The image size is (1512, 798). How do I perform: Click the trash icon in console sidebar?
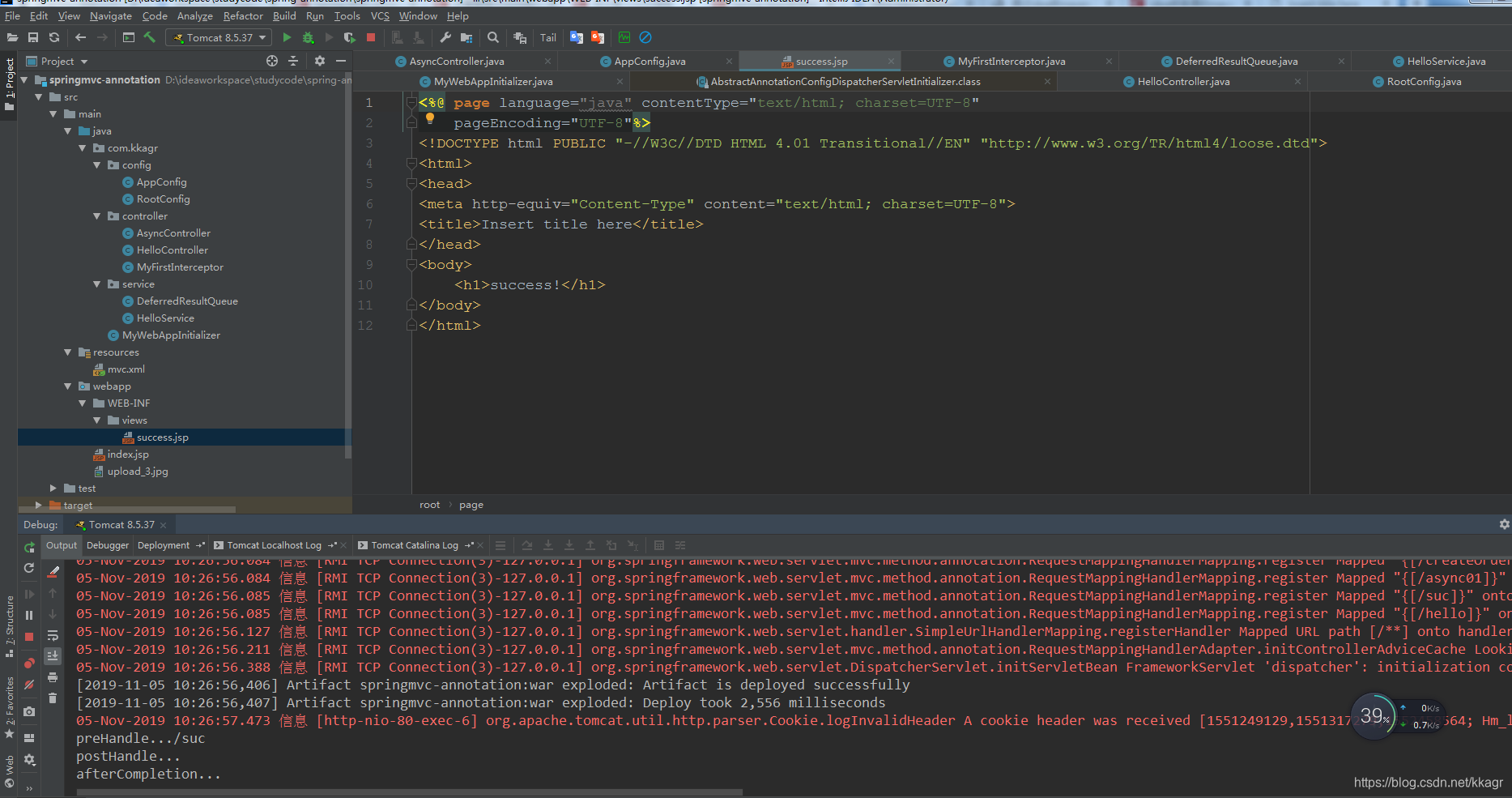tap(53, 698)
